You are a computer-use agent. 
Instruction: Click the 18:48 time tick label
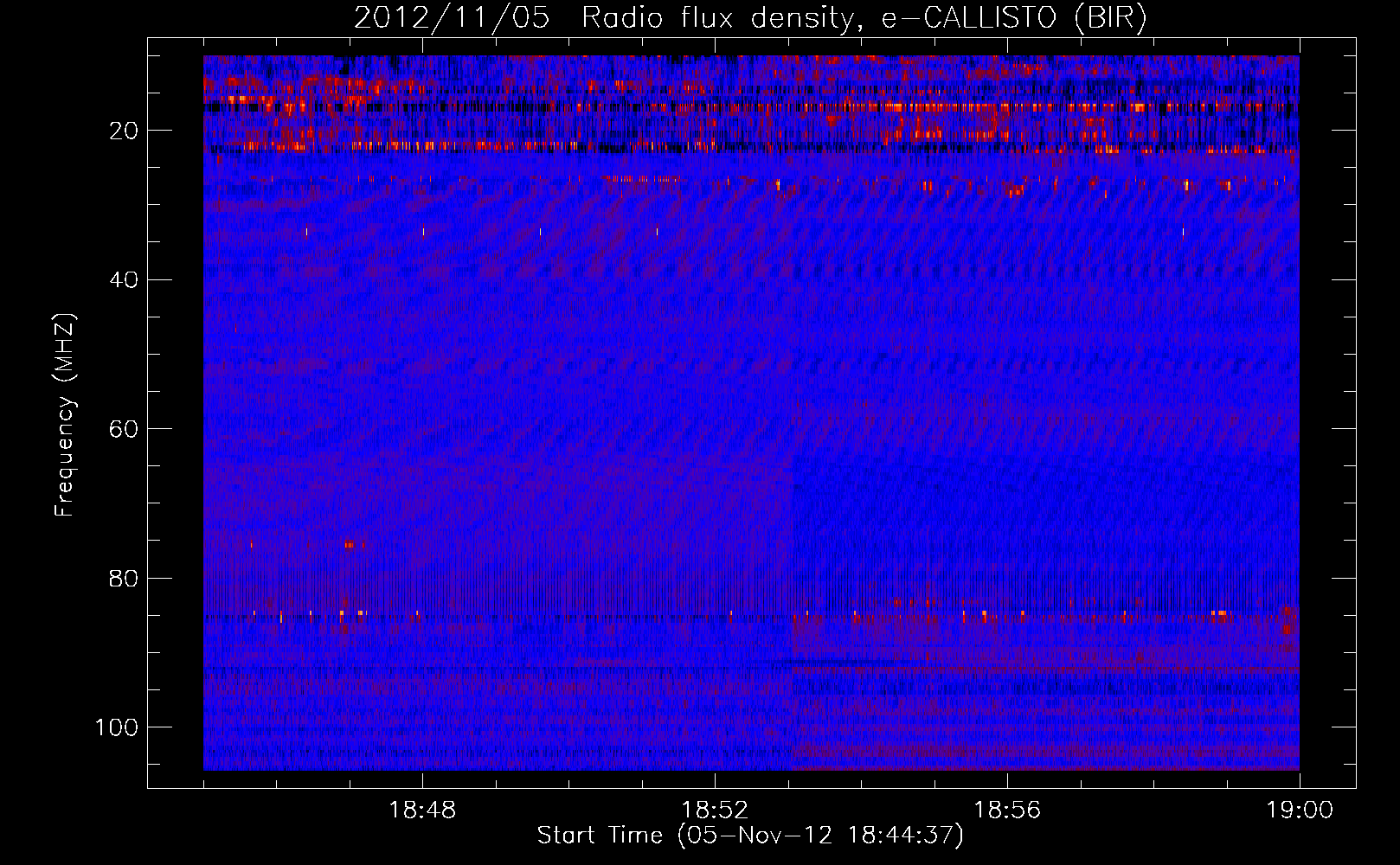click(x=422, y=811)
